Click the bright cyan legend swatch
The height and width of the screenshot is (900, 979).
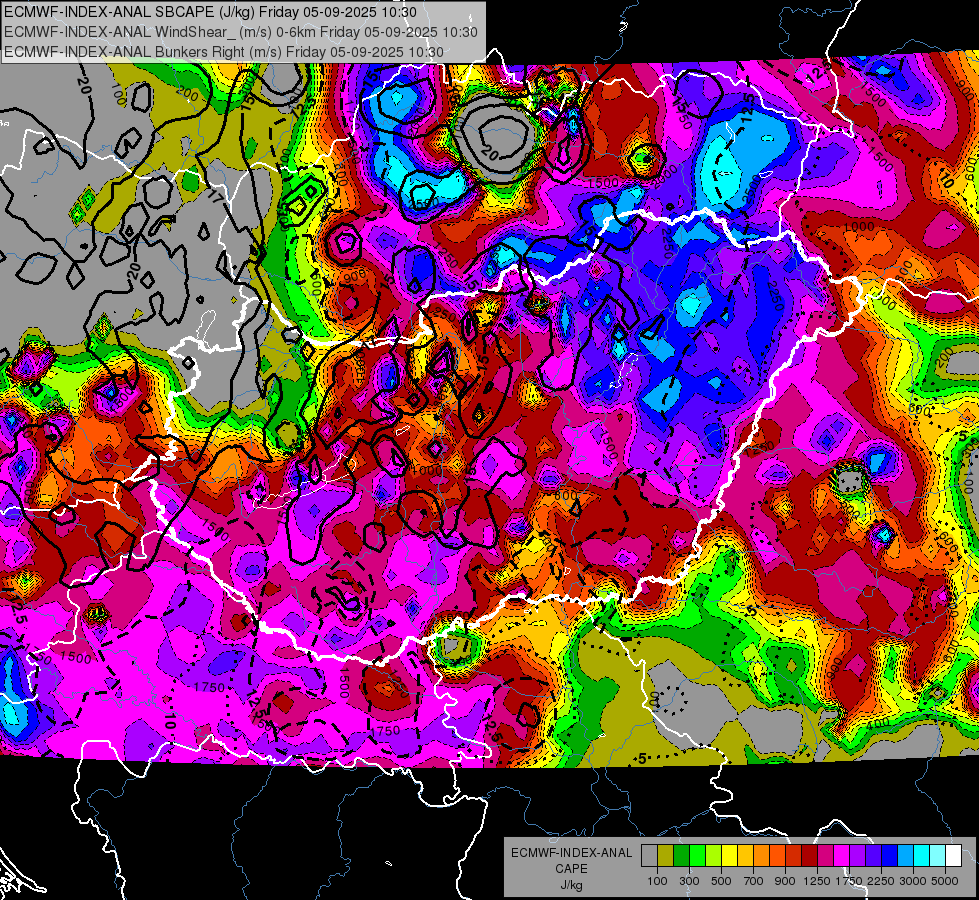[x=922, y=855]
